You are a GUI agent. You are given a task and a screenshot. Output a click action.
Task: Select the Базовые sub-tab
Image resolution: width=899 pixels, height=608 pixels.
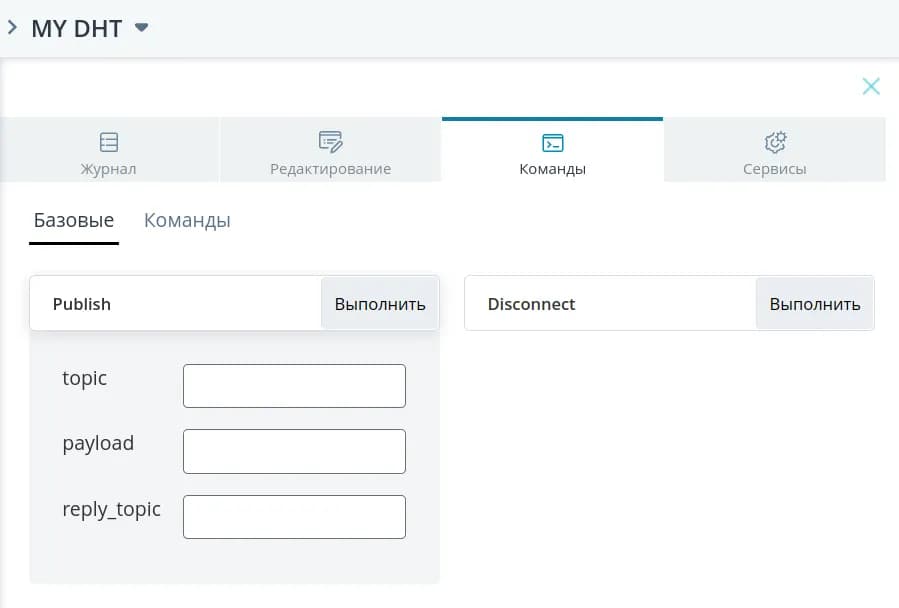tap(74, 220)
